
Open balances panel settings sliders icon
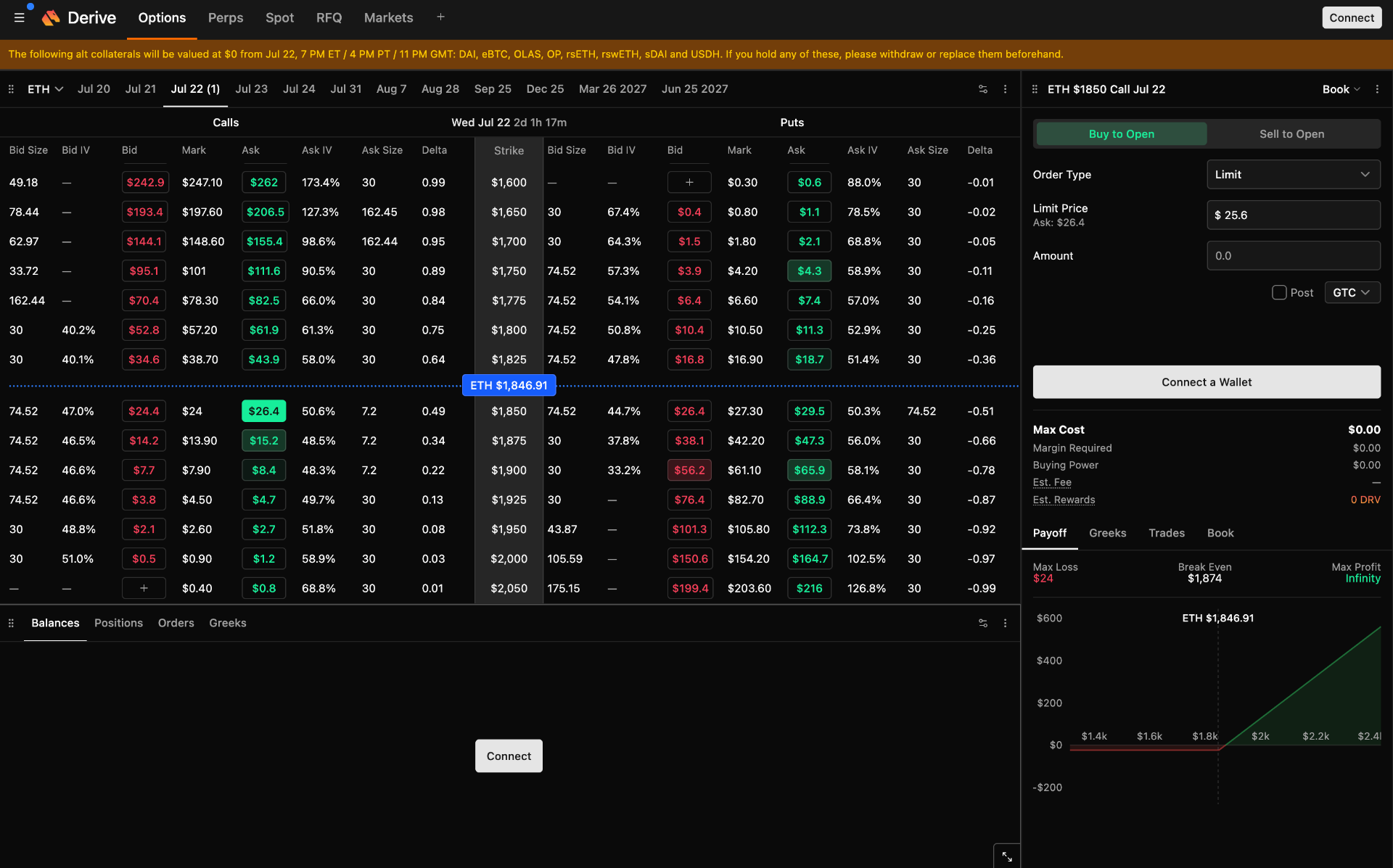pyautogui.click(x=983, y=623)
